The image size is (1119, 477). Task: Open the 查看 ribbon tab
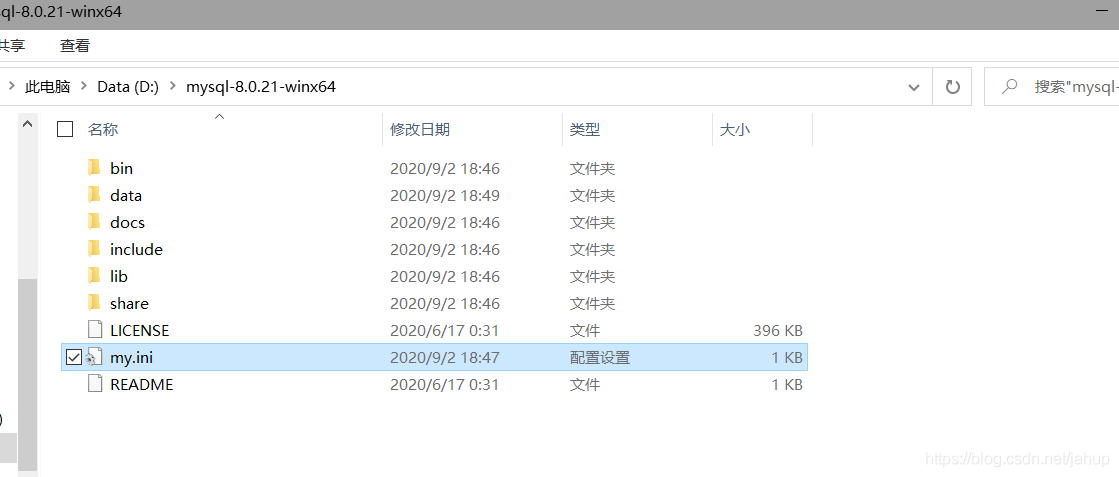tap(75, 45)
